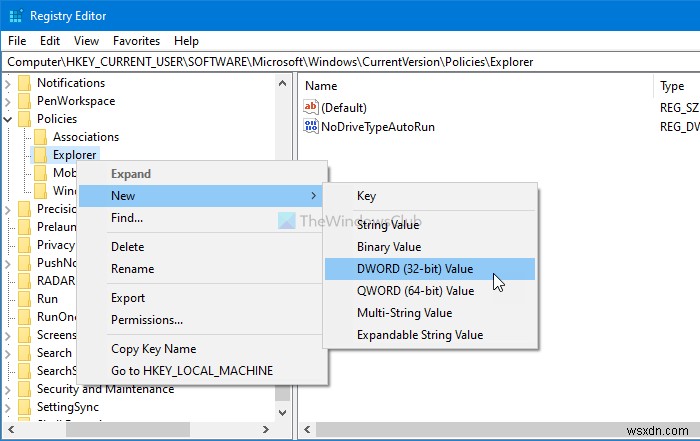
Task: Click tree pane scroll down arrow
Action: (x=282, y=413)
